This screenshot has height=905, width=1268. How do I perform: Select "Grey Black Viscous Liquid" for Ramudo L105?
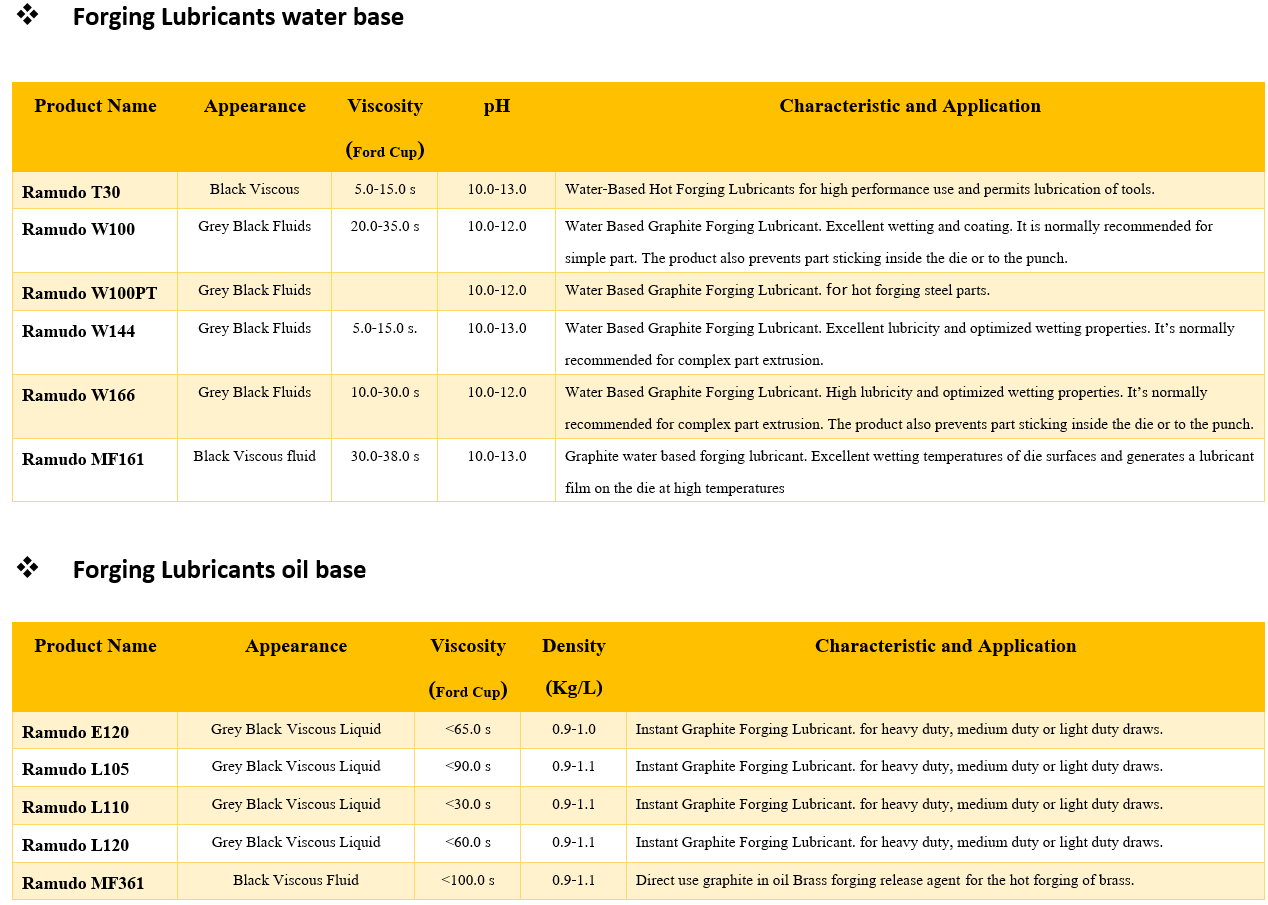[x=296, y=766]
